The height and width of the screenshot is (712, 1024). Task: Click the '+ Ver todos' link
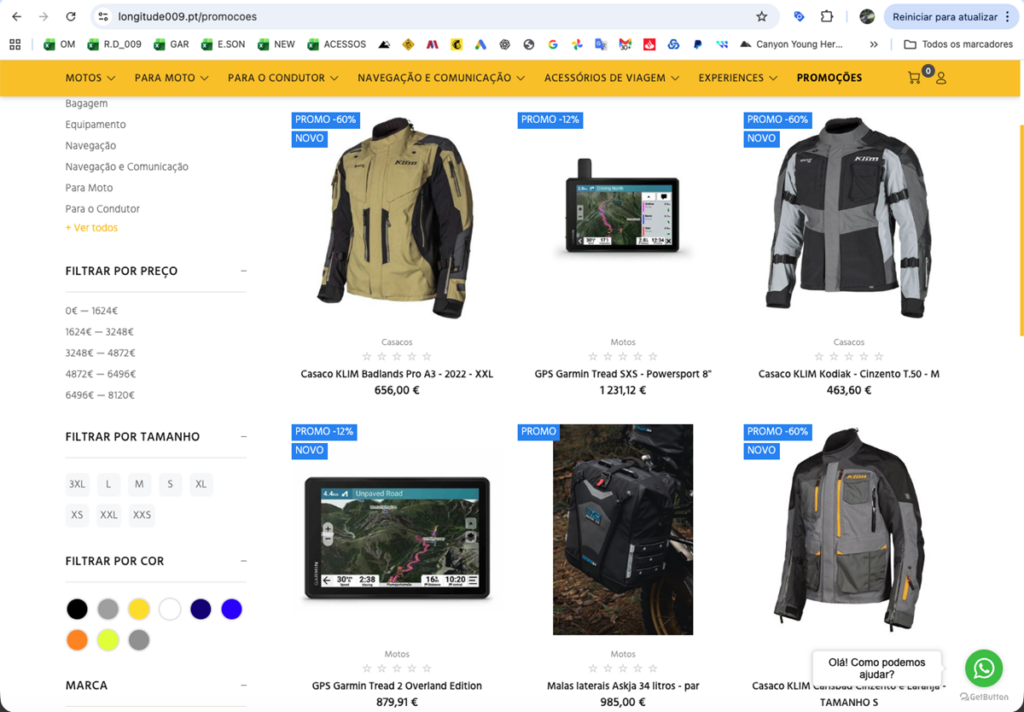click(x=91, y=228)
